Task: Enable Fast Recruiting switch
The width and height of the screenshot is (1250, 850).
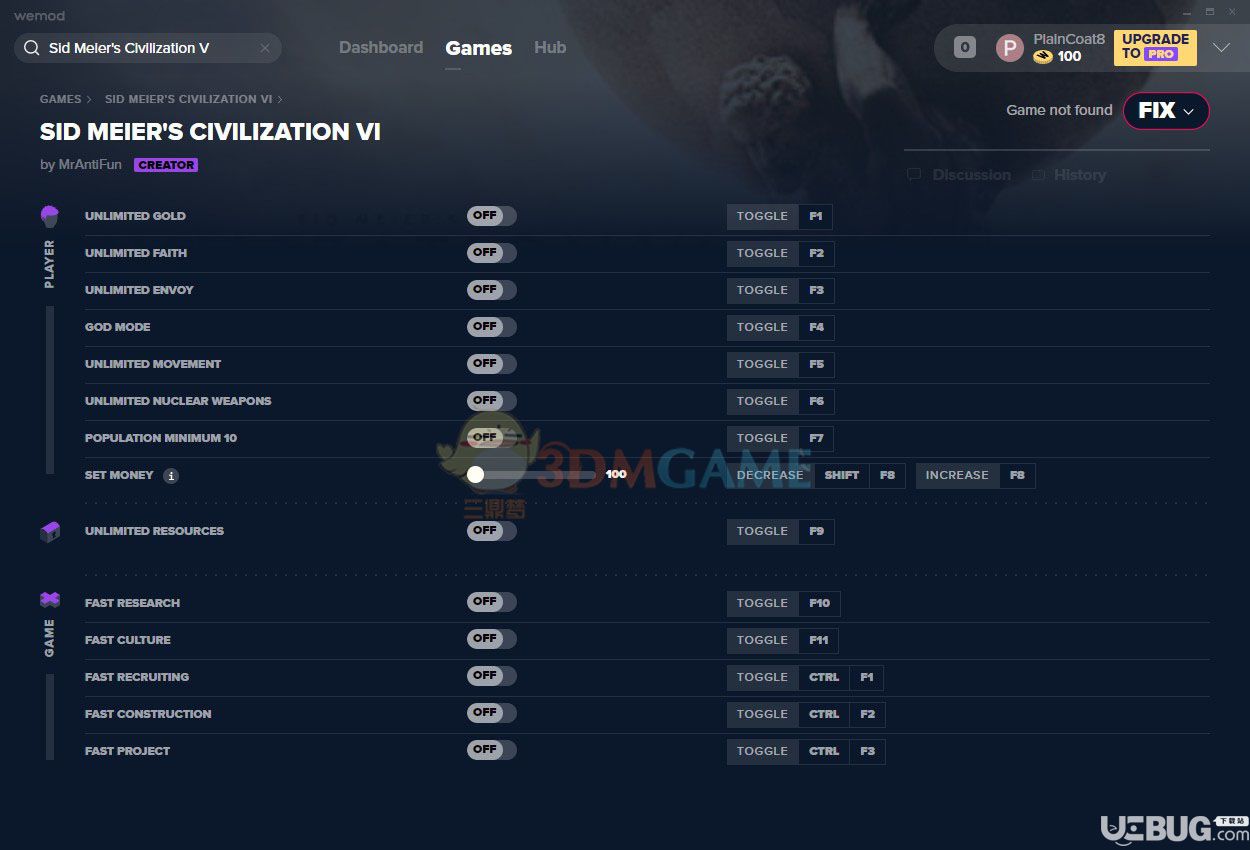Action: [x=492, y=676]
